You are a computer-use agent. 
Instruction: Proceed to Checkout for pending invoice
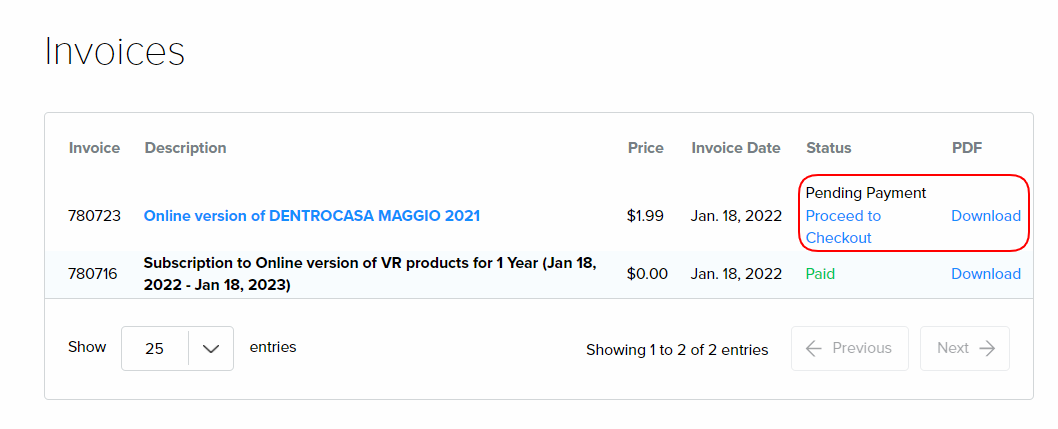[842, 227]
